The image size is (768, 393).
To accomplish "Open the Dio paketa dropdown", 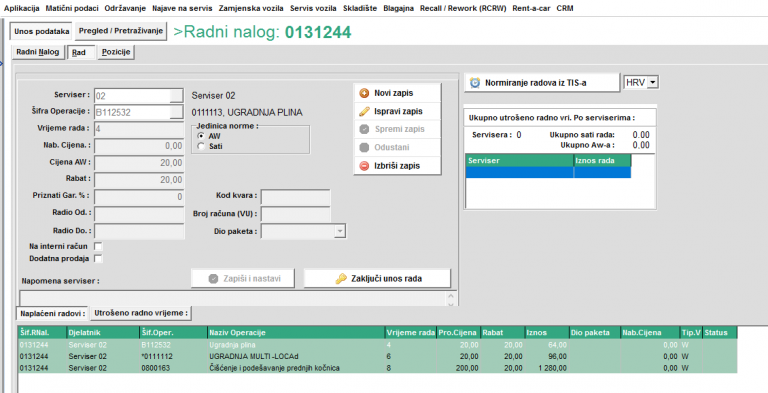I will coord(340,231).
